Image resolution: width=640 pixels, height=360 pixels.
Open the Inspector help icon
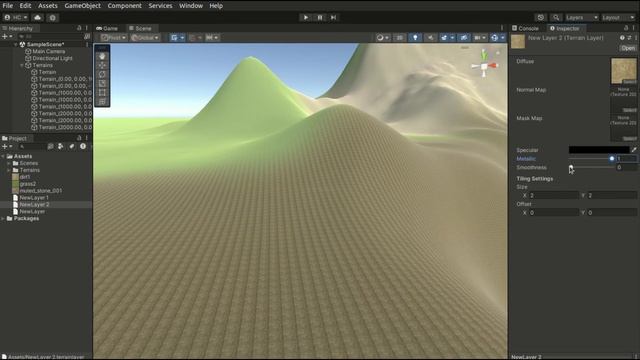pyautogui.click(x=622, y=38)
